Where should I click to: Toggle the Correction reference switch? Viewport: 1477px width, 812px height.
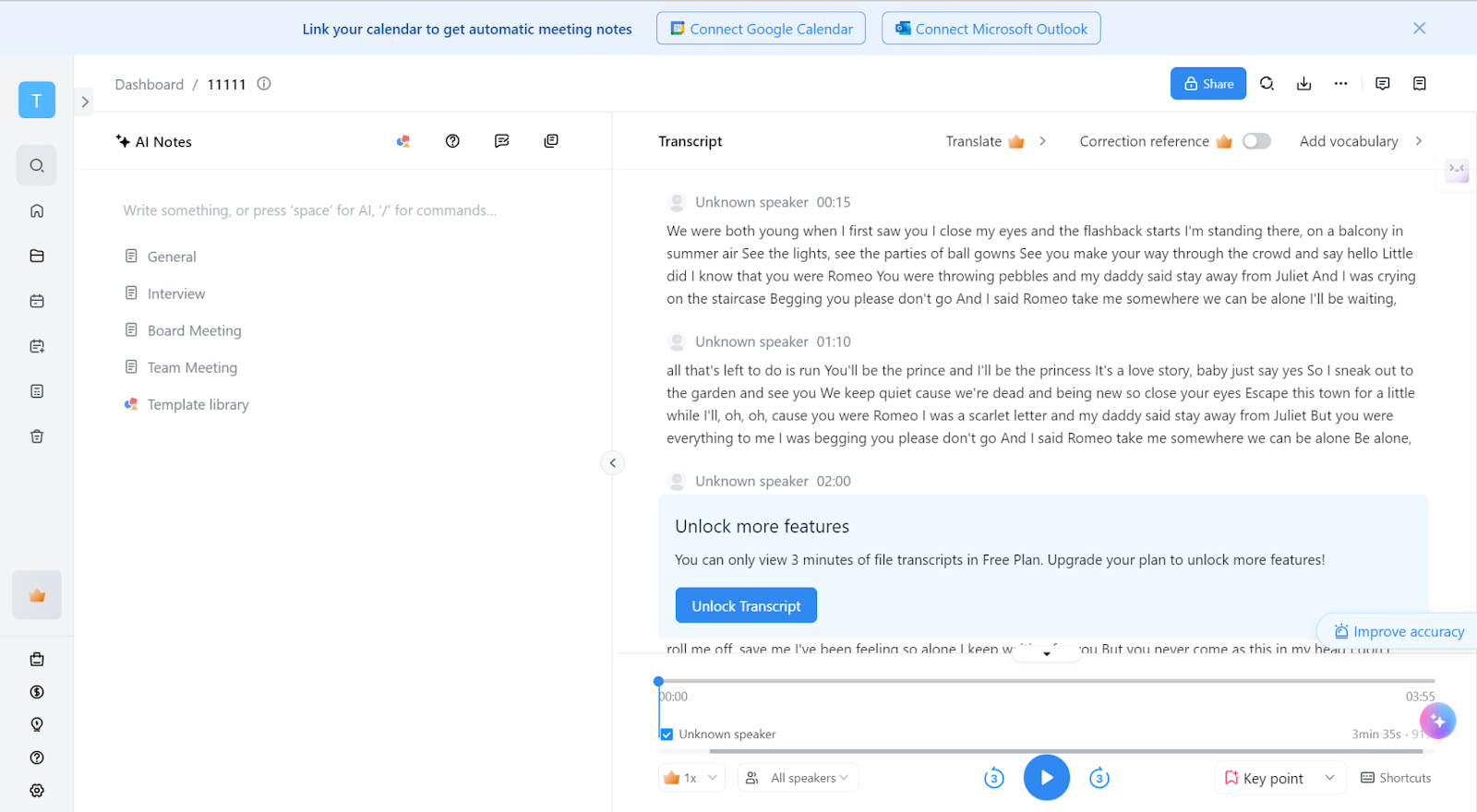(1256, 141)
